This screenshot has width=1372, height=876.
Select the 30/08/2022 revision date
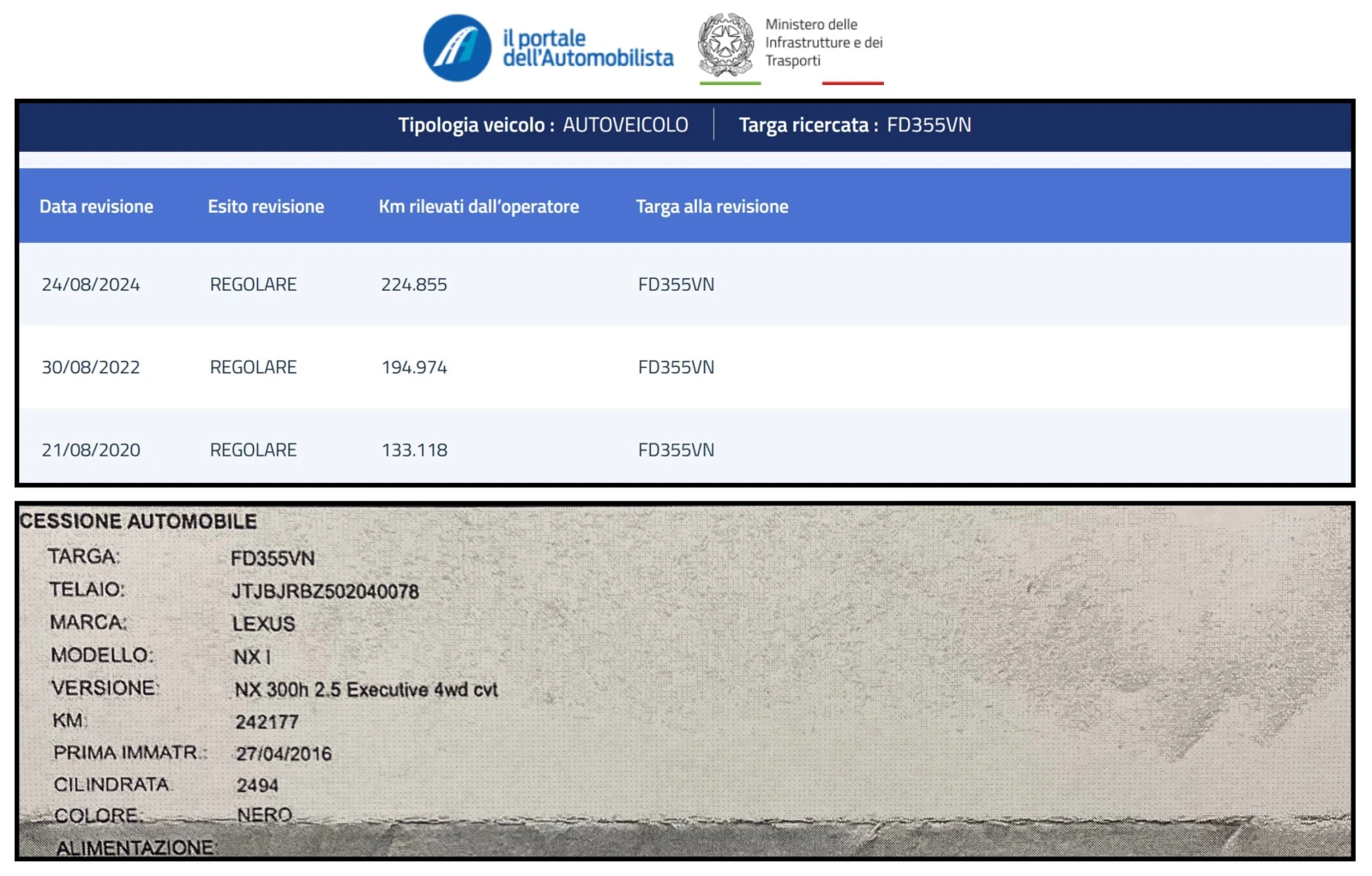(x=91, y=367)
